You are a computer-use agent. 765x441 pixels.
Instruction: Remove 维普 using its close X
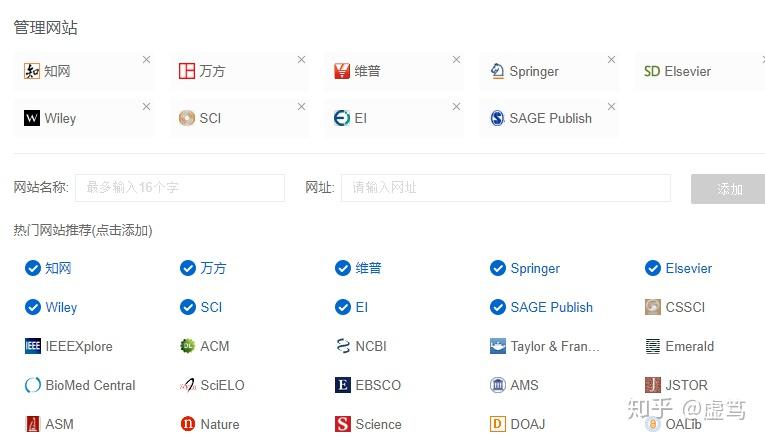(x=456, y=60)
